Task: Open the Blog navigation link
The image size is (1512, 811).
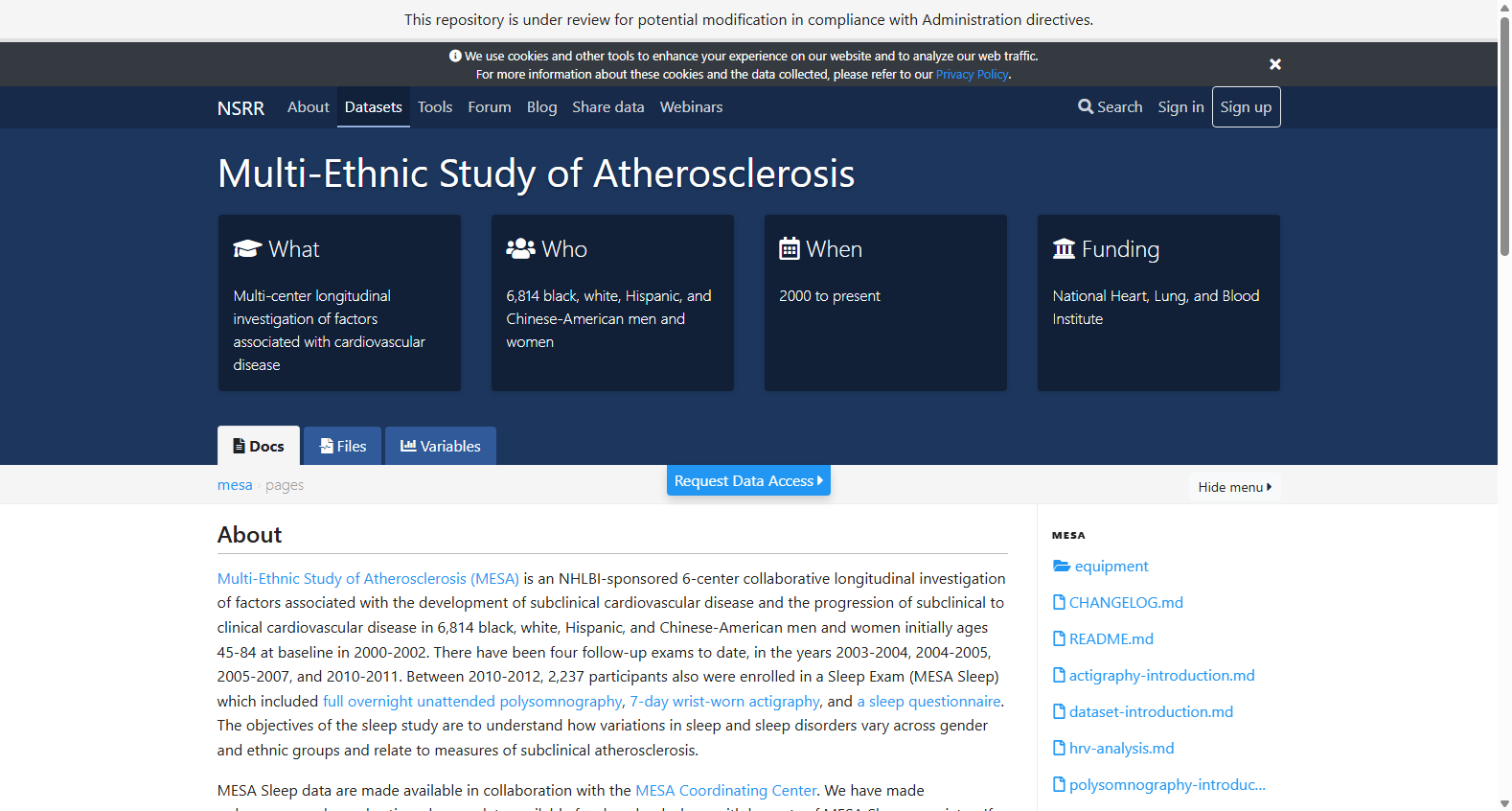Action: 541,107
